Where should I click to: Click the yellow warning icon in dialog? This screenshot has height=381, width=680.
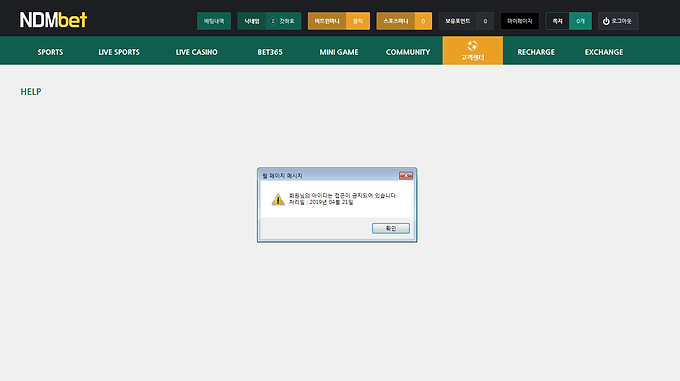tap(278, 199)
